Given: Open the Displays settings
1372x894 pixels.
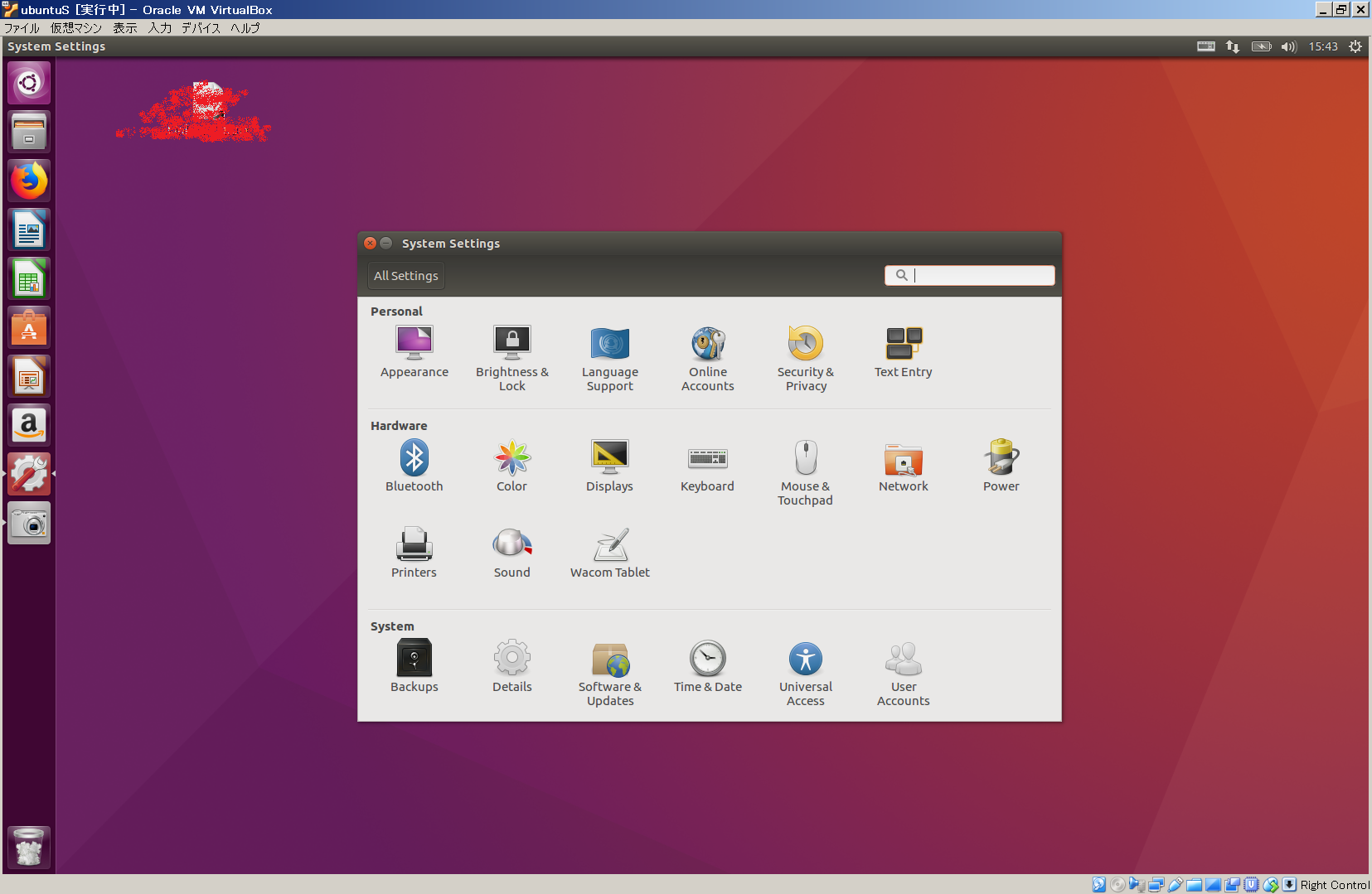Looking at the screenshot, I should [609, 466].
